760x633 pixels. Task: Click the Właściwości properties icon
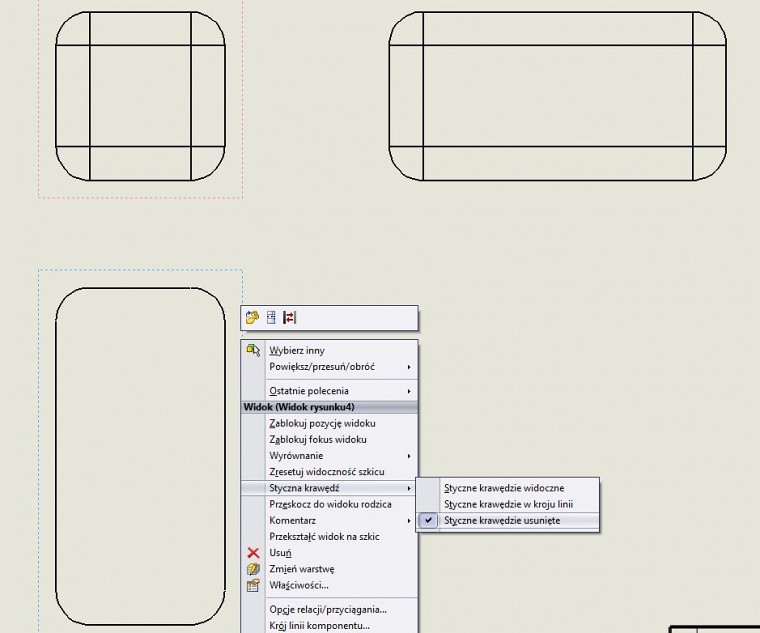pos(253,585)
